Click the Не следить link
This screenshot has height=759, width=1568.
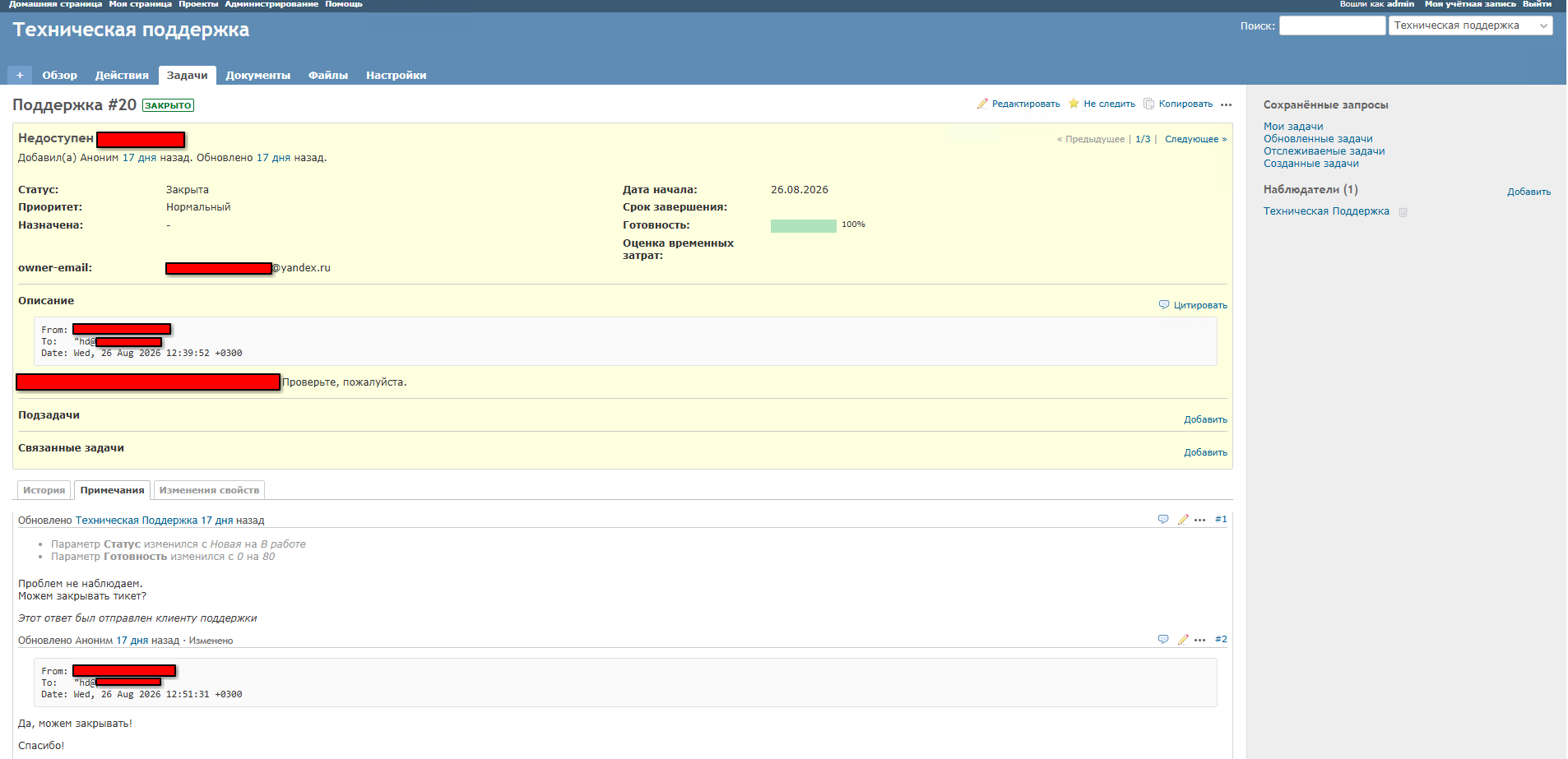[x=1109, y=104]
